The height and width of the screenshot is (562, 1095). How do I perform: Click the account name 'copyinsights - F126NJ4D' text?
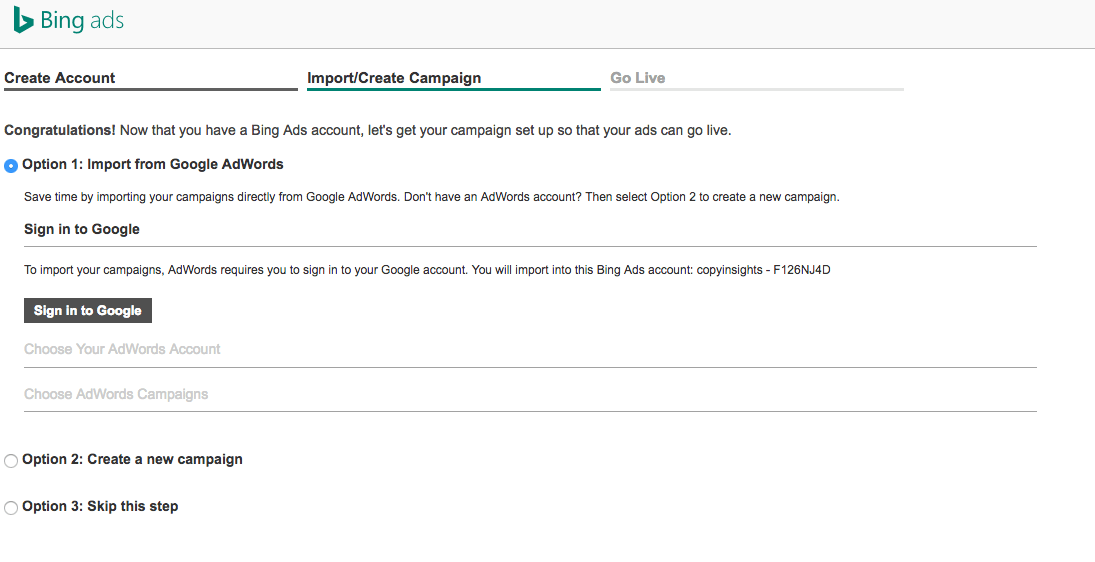coord(763,270)
